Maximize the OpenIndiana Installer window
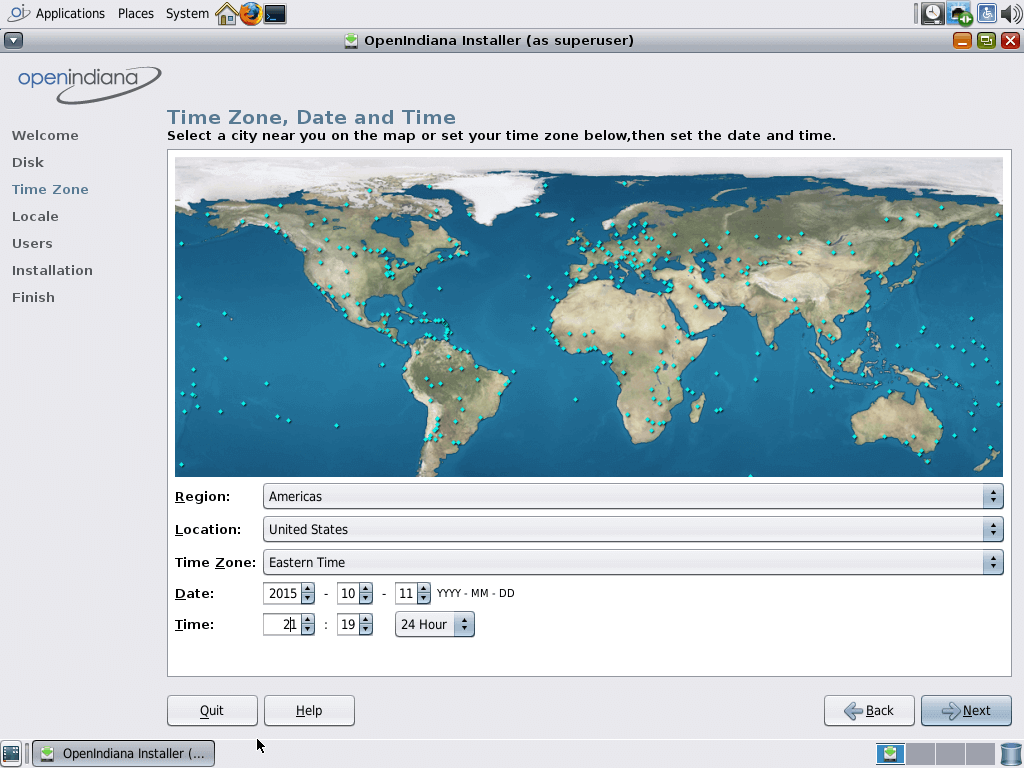1024x768 pixels. click(x=986, y=40)
